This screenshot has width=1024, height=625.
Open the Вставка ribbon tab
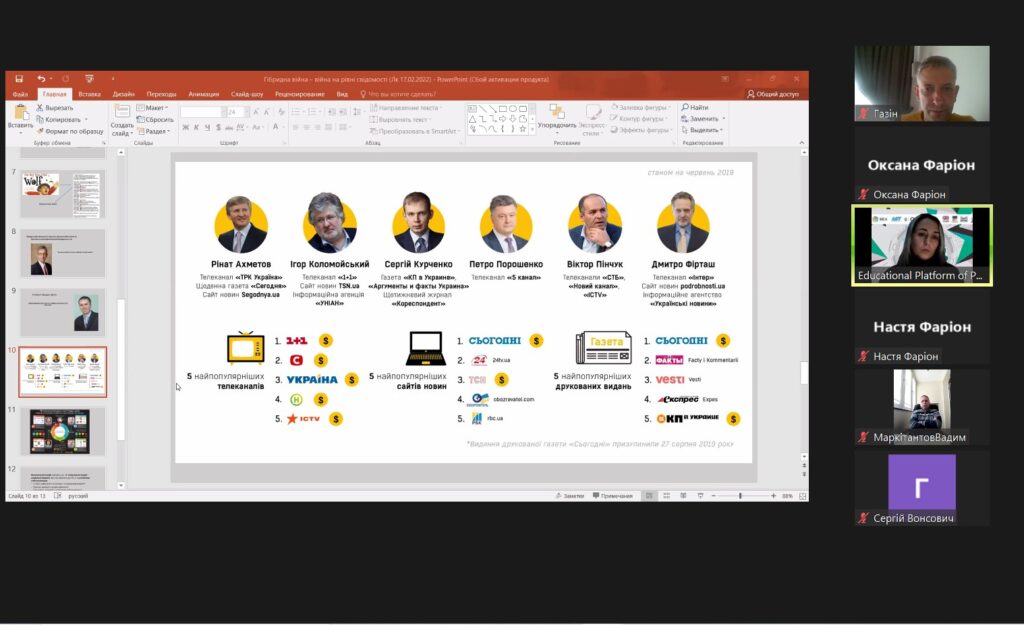pos(89,94)
